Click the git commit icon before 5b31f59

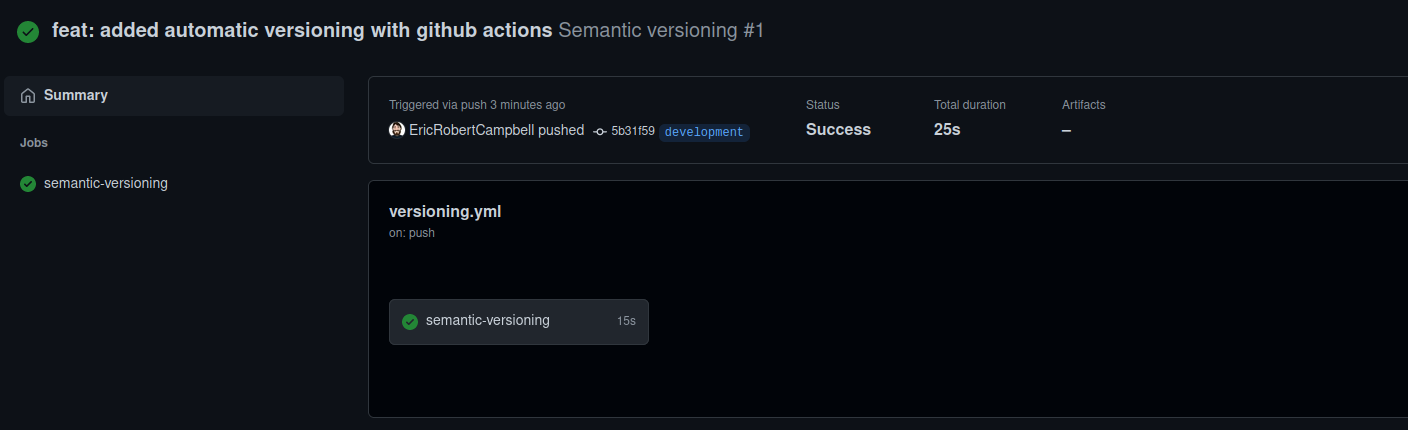tap(600, 131)
